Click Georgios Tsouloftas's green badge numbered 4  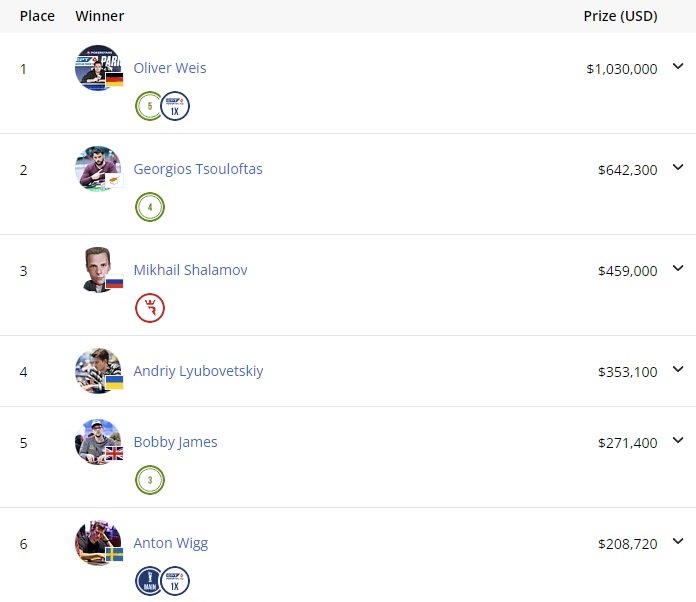(x=149, y=207)
